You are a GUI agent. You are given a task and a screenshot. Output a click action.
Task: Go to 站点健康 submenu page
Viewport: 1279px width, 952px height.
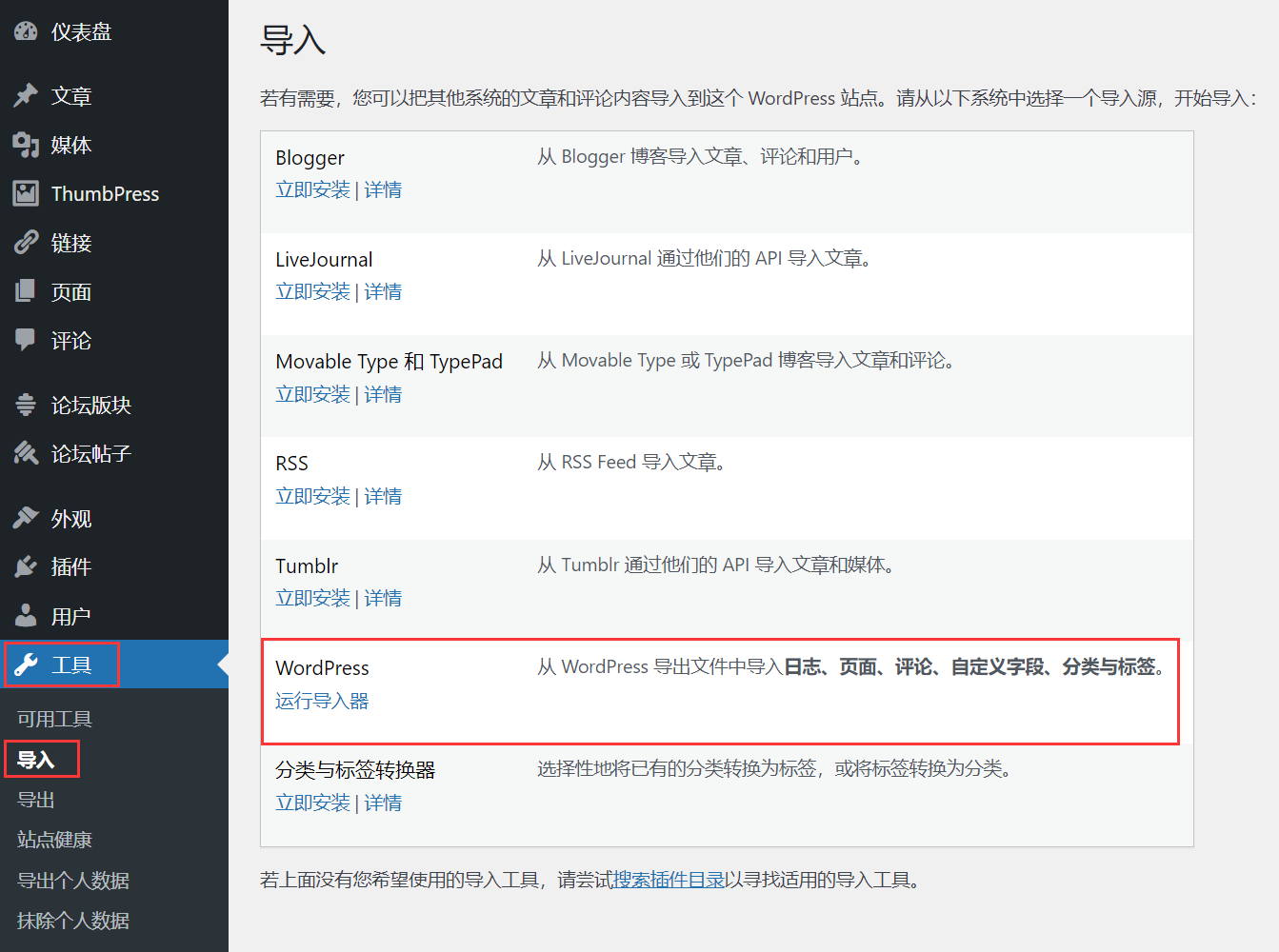(x=54, y=840)
